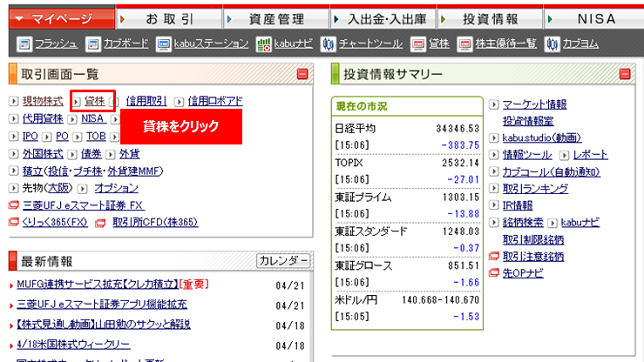Launch kabuステーション from the toolbar link
Viewport: 644px width, 362px height.
(x=211, y=44)
